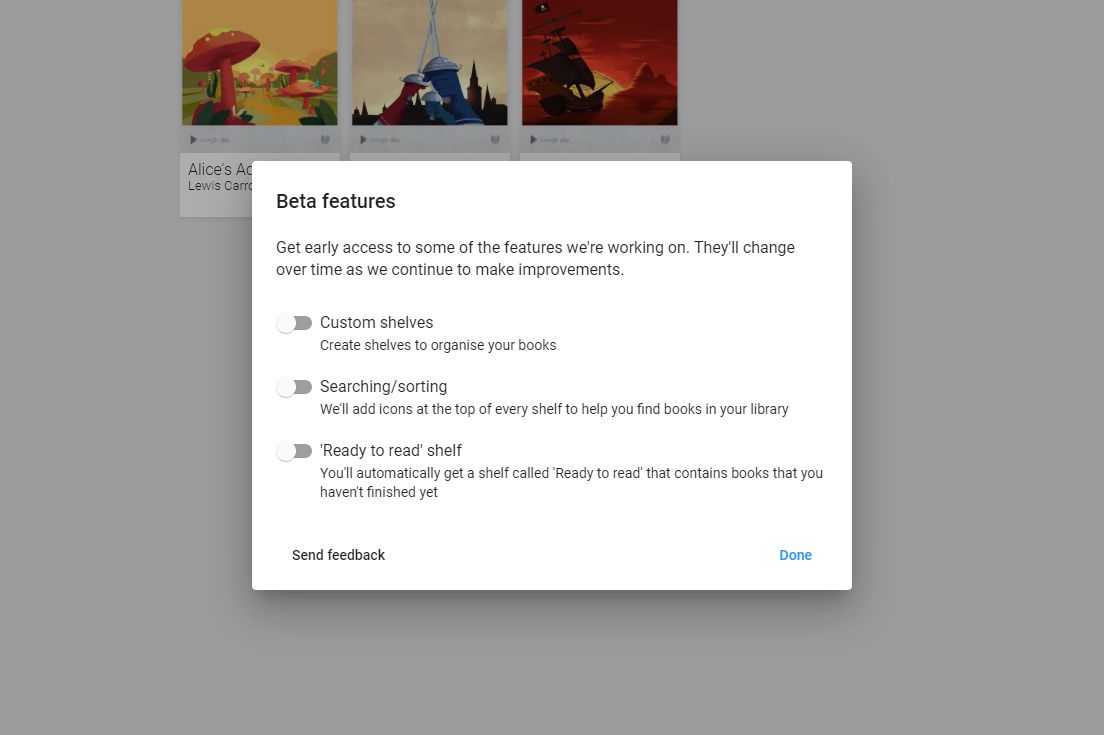Click the Custom shelves label text
1104x735 pixels.
(x=377, y=322)
